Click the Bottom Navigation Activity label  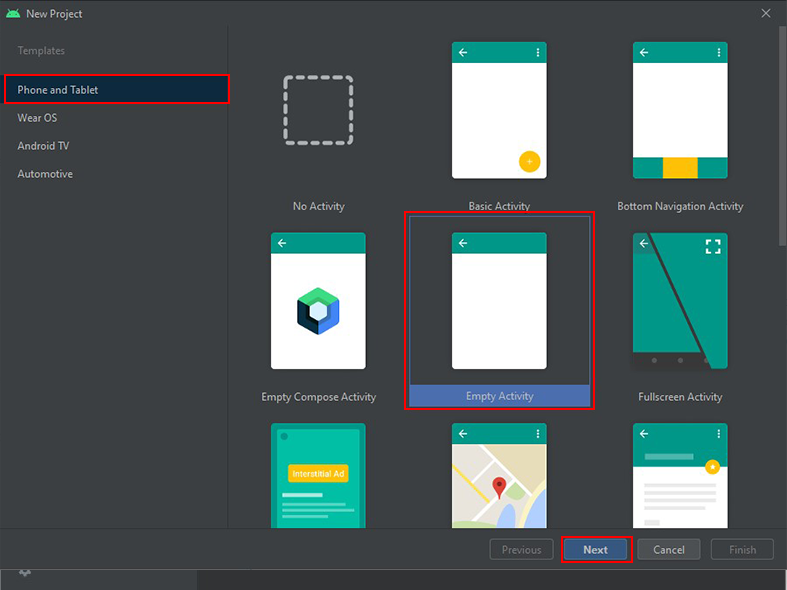(x=680, y=206)
